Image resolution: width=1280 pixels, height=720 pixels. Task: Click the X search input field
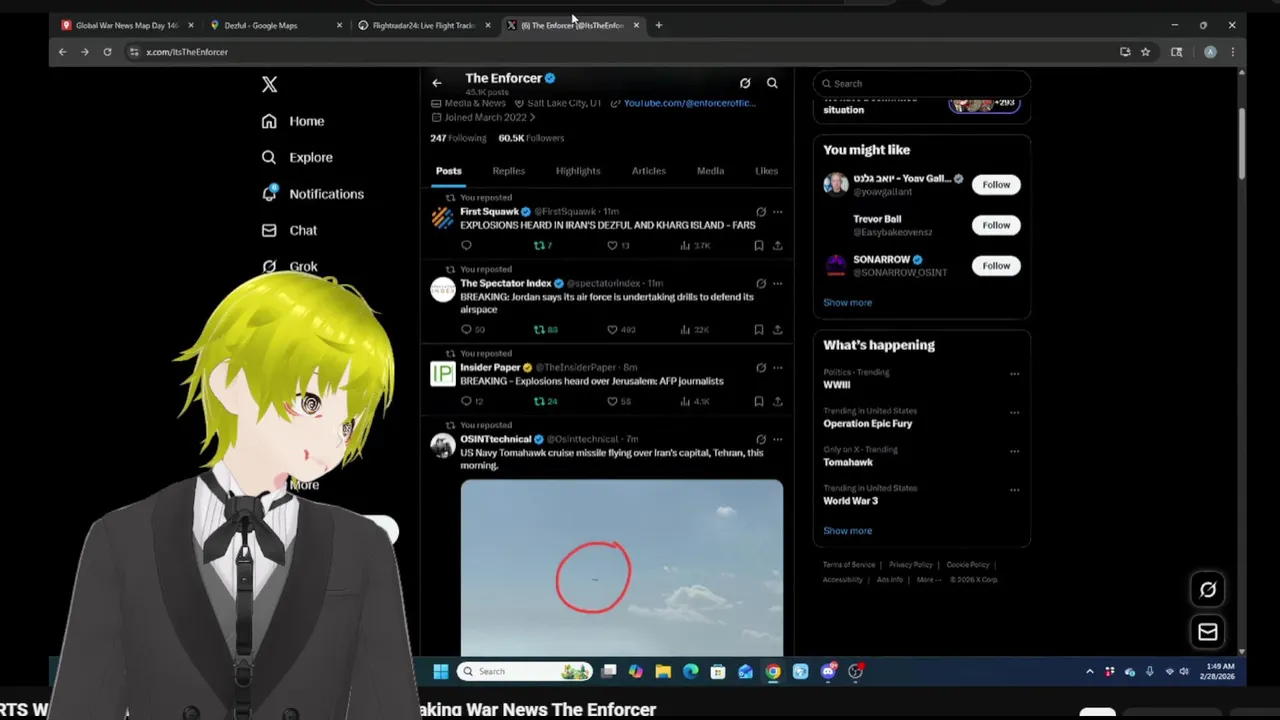tap(921, 84)
